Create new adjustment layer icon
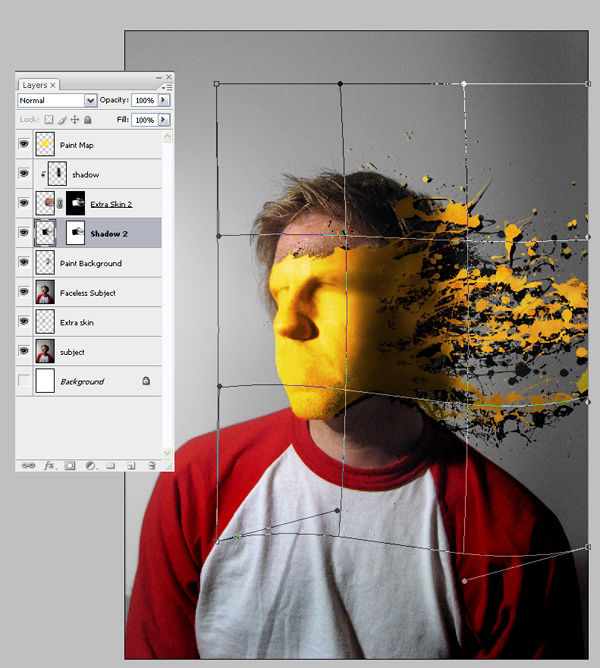Viewport: 600px width, 668px height. [90, 466]
